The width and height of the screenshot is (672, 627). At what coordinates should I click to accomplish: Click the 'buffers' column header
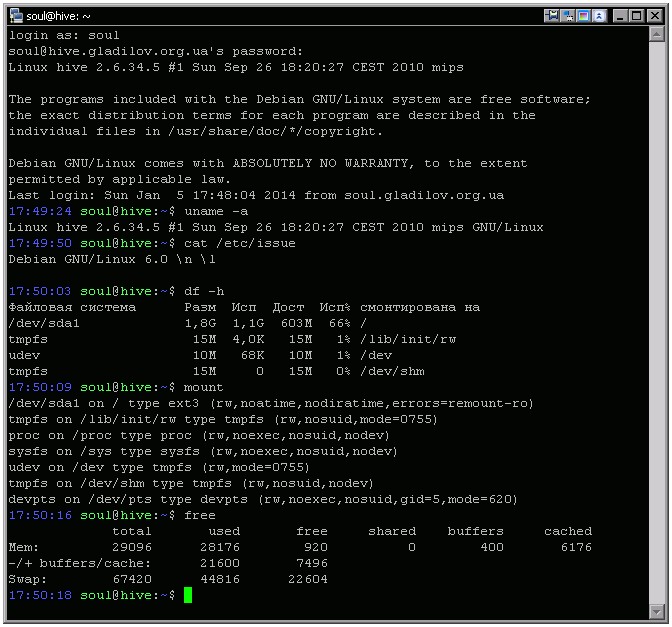point(476,531)
